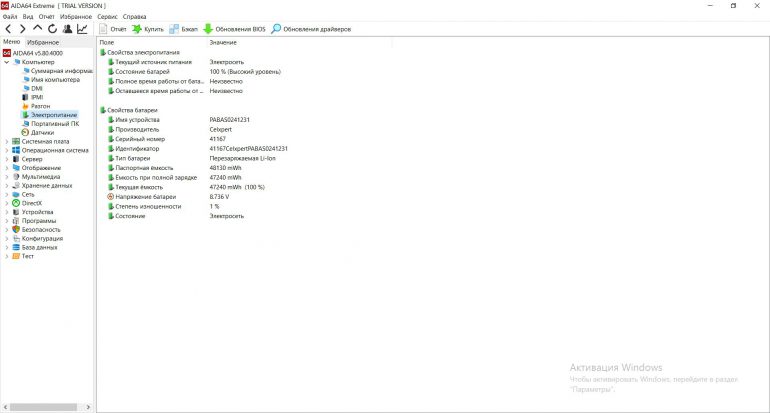Select the Тип батареи row
This screenshot has height=413, width=770.
192,158
